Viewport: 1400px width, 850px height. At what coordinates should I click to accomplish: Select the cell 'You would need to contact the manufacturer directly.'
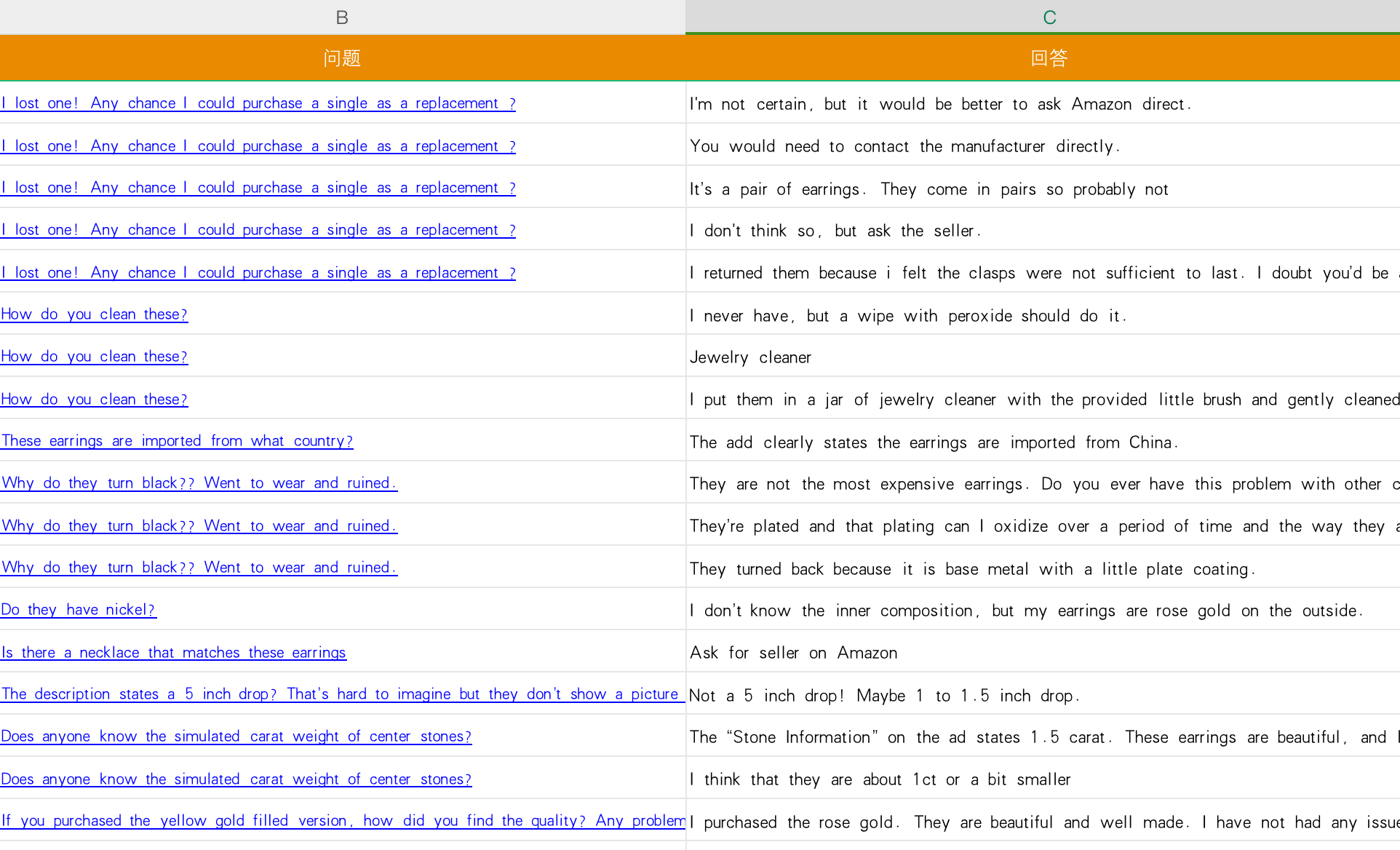tap(1043, 145)
